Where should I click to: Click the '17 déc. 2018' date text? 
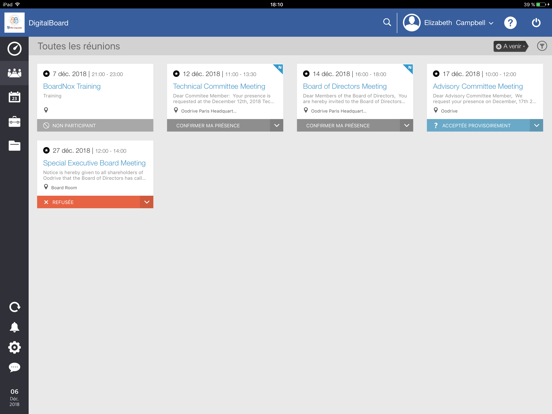pos(461,74)
